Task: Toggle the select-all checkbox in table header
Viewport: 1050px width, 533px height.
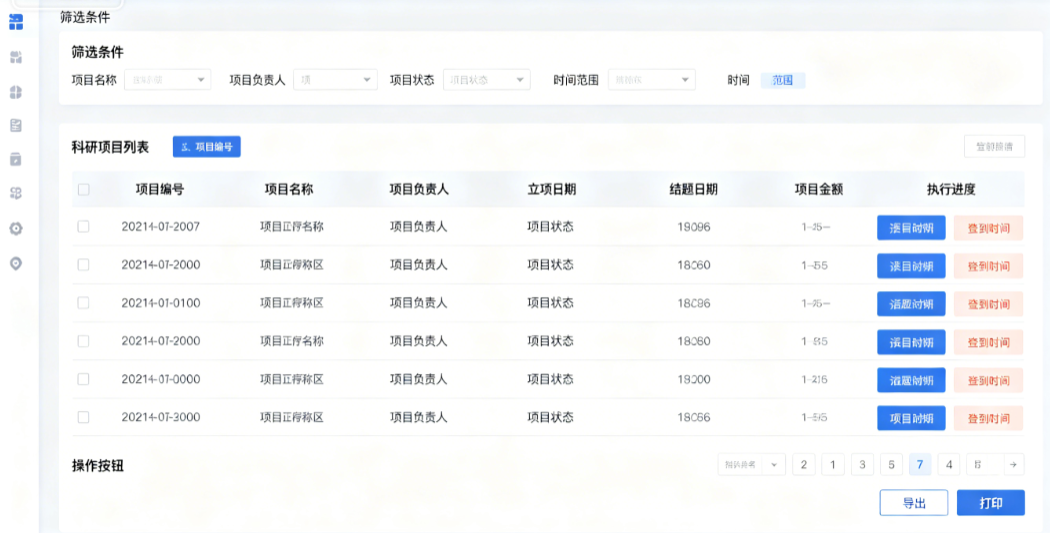Action: pyautogui.click(x=84, y=190)
